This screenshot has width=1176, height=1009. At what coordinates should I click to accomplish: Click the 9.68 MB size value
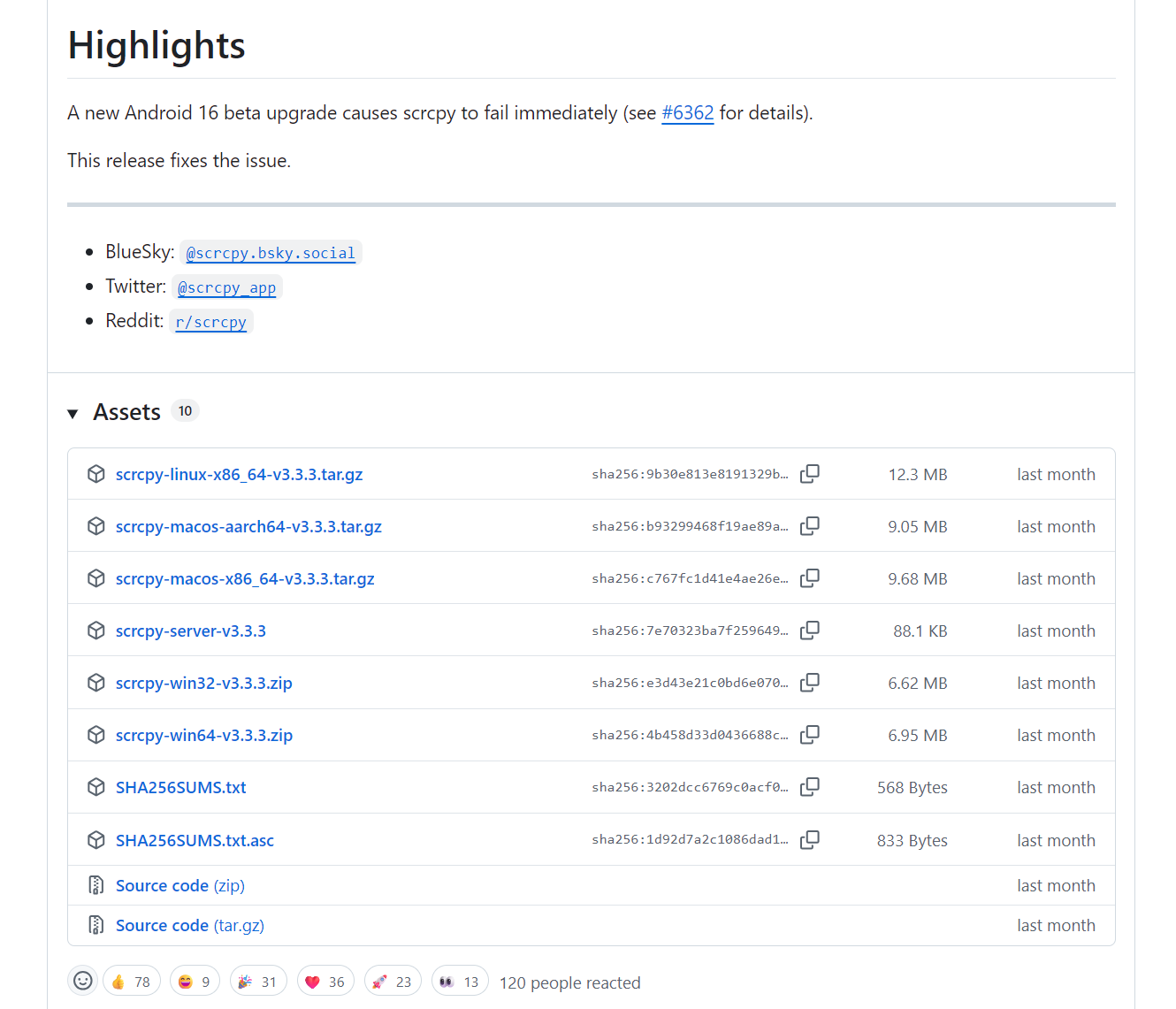(918, 579)
